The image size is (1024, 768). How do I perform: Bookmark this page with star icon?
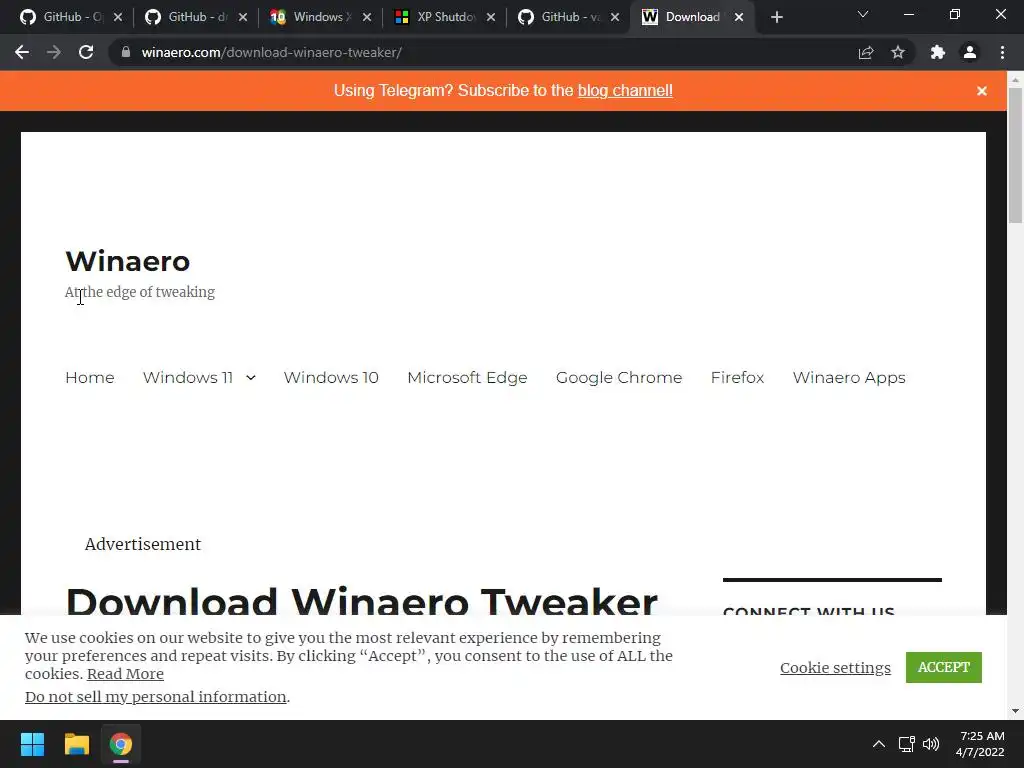pos(898,52)
